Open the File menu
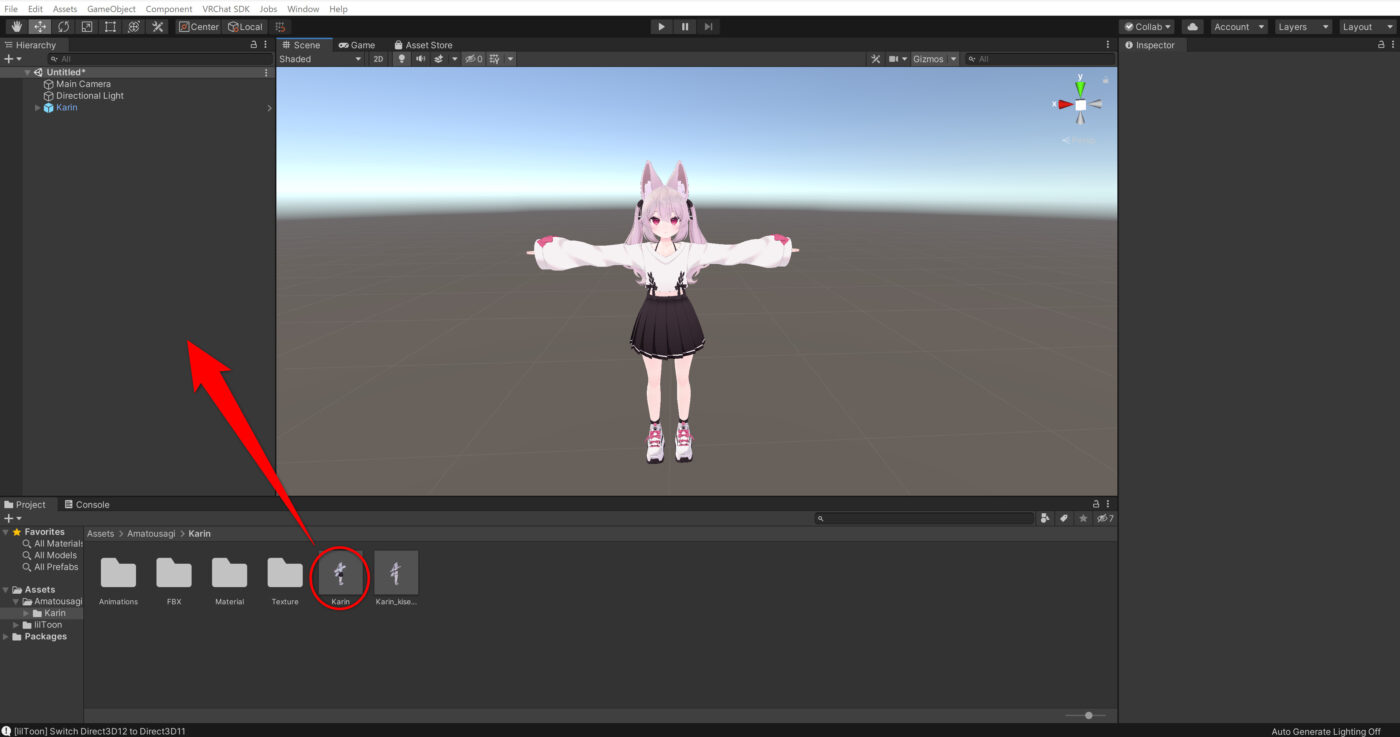The image size is (1400, 737). [x=12, y=9]
